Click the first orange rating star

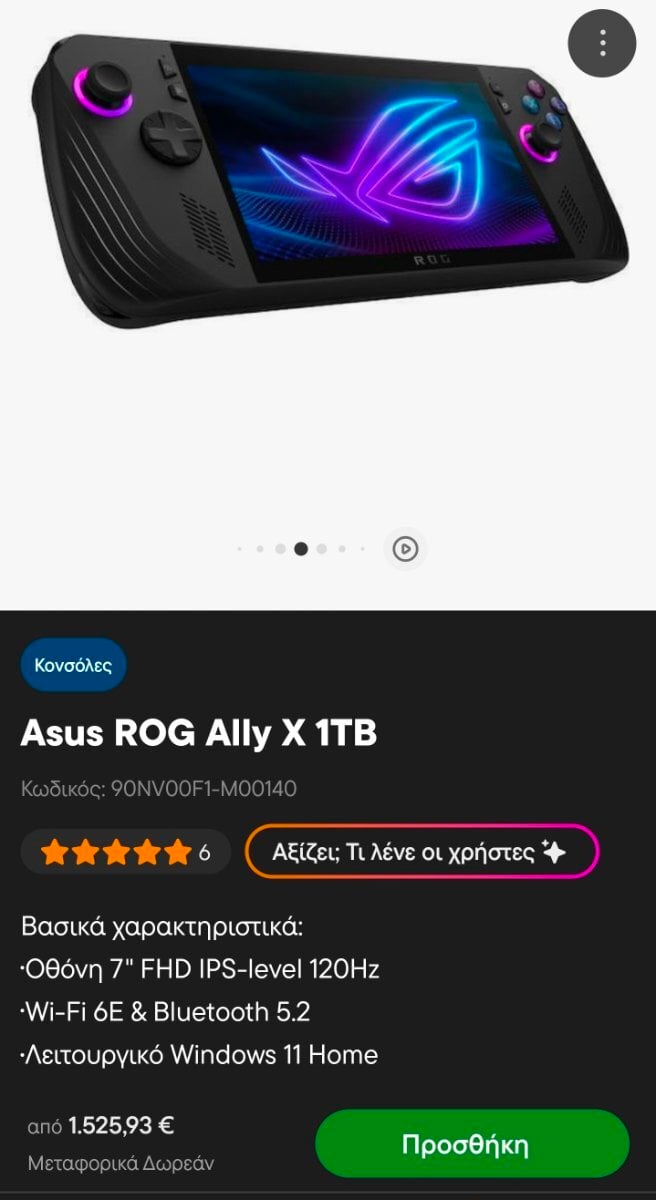[53, 853]
